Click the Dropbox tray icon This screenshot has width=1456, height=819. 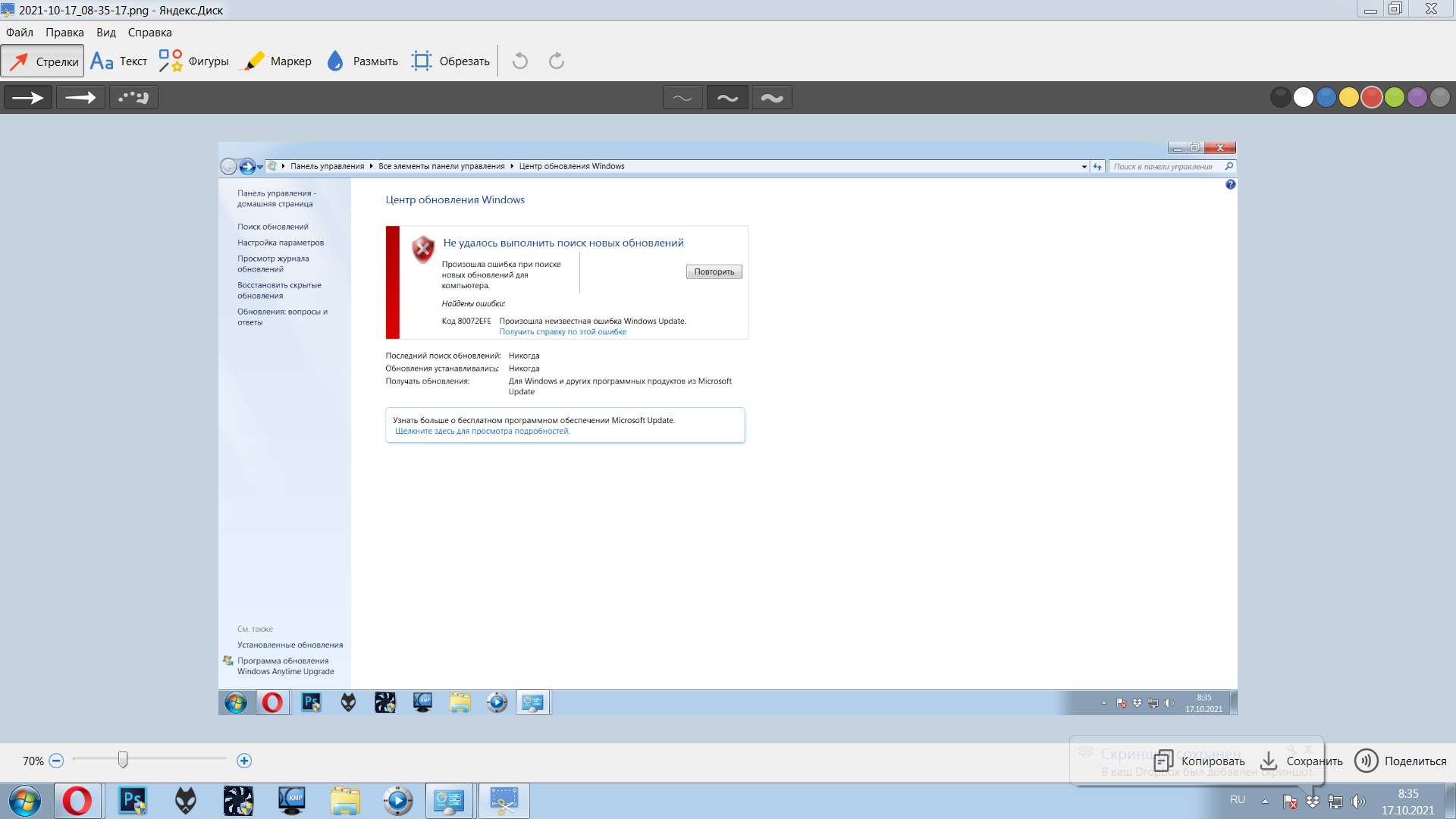(x=1313, y=802)
